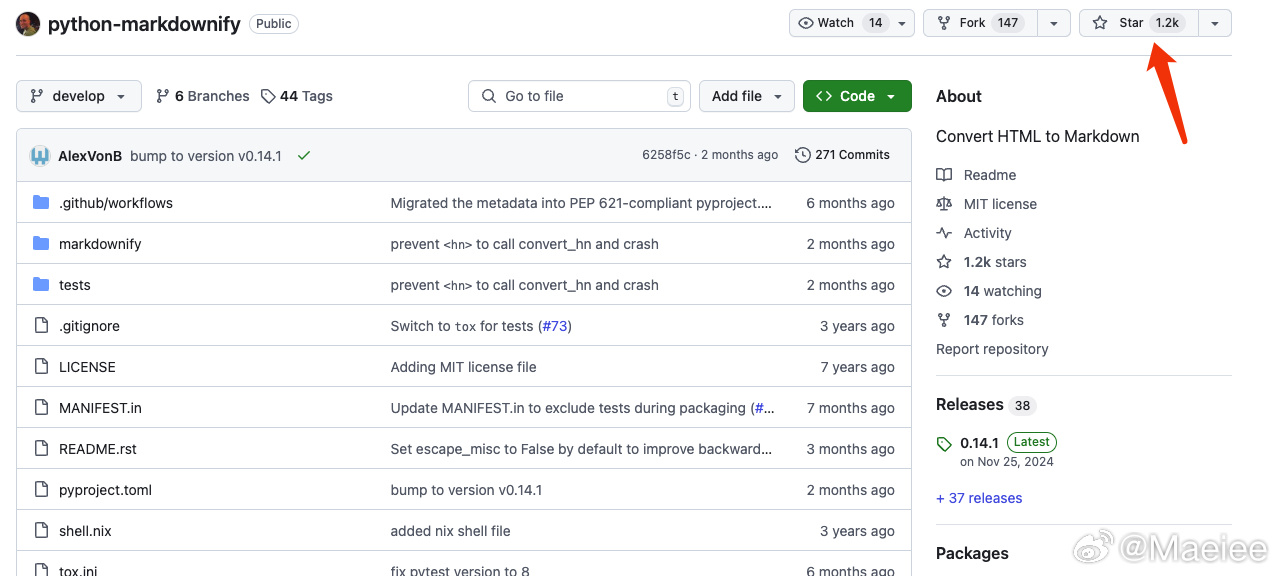Open commit history via 271 Commits
This screenshot has height=576, width=1279.
[842, 155]
